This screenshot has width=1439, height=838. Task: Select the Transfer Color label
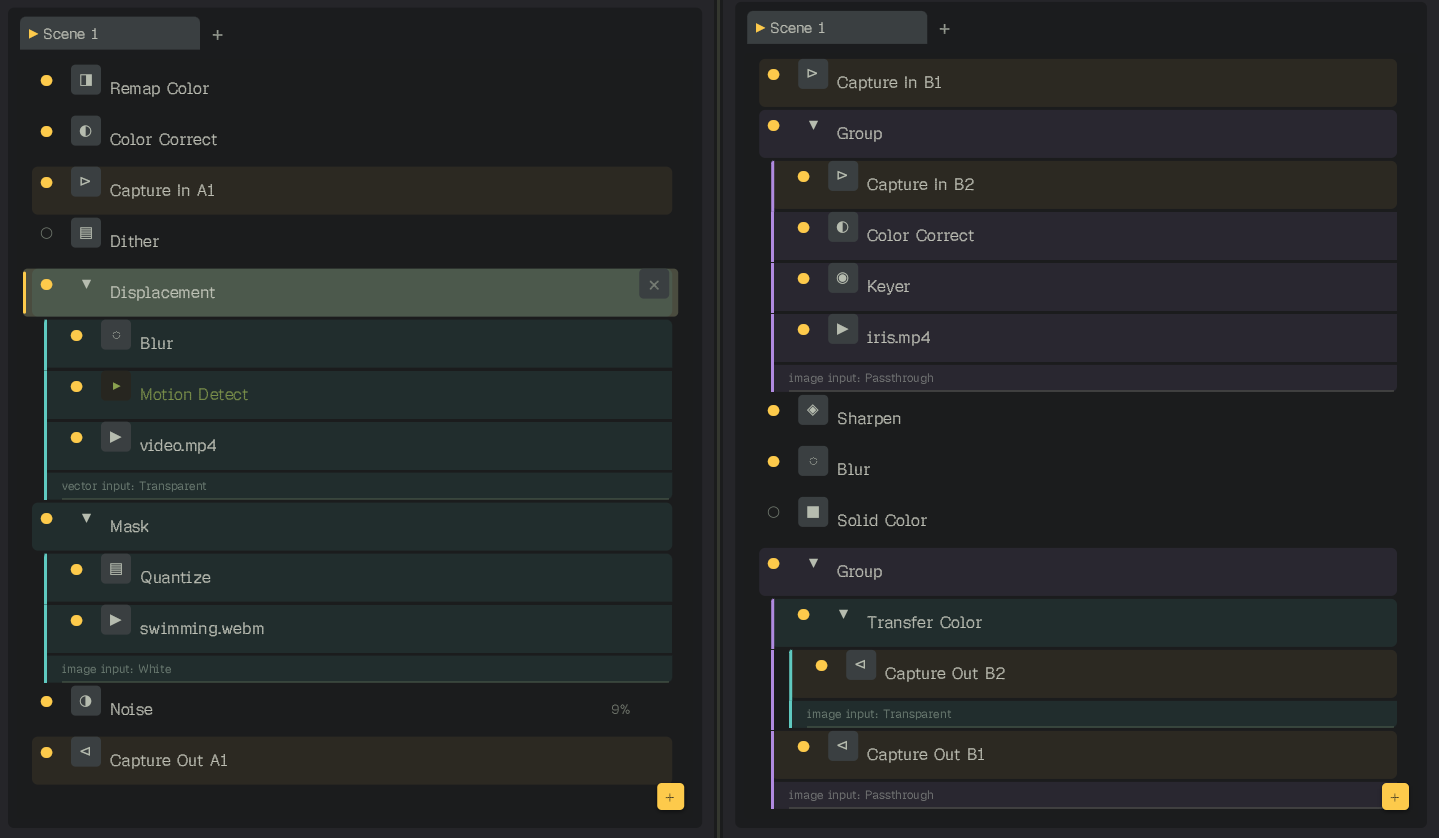(x=924, y=622)
